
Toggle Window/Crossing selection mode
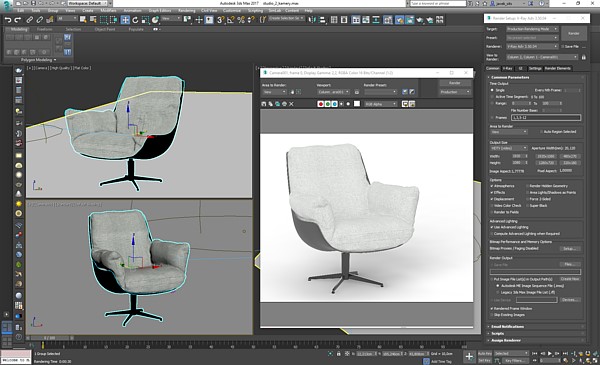coord(114,20)
